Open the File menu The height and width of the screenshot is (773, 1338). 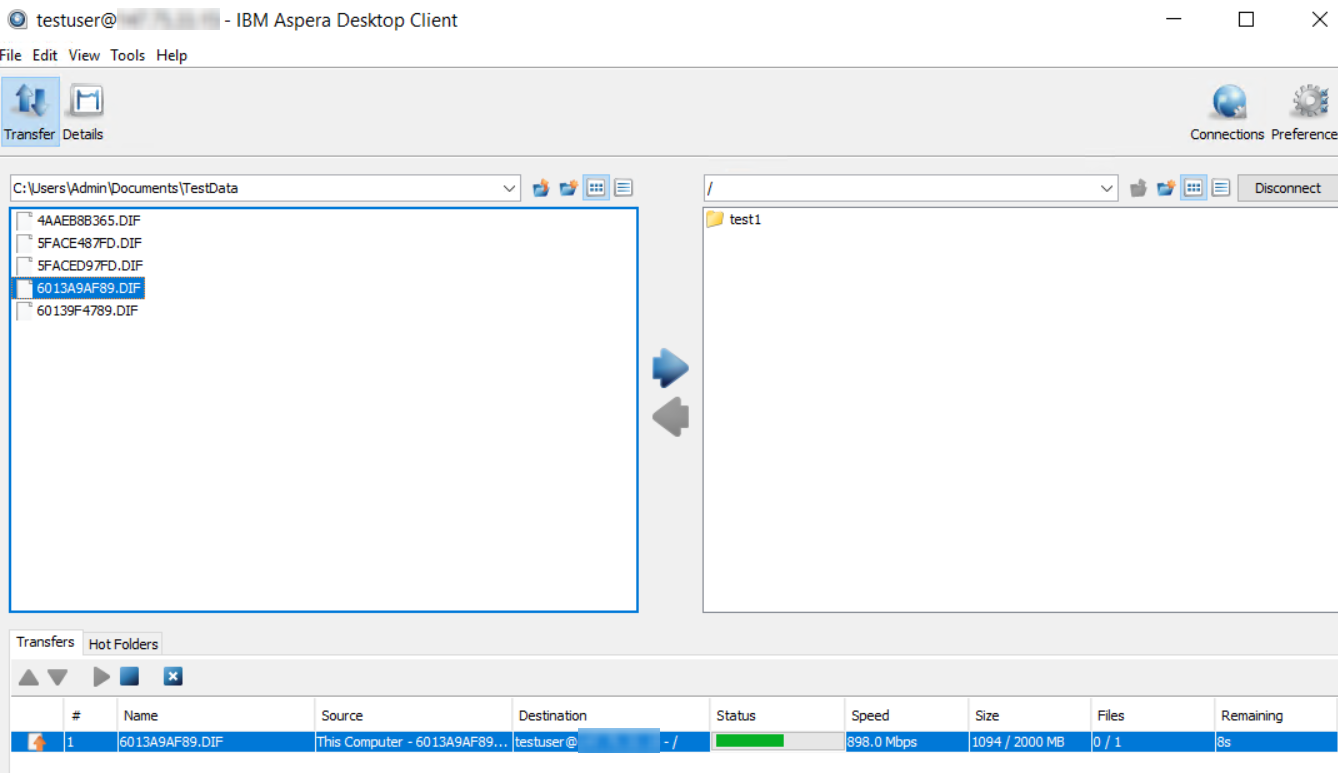pos(11,55)
